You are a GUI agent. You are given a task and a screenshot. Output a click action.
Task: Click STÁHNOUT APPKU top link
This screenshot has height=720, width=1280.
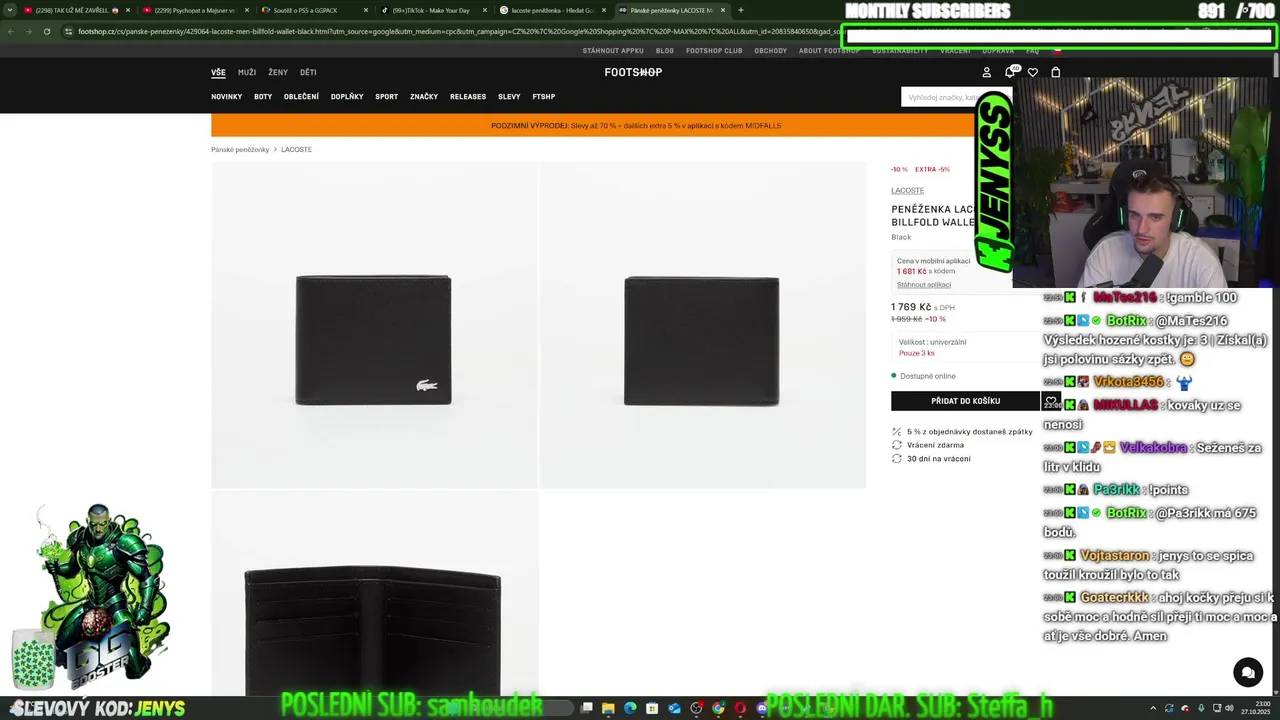(x=613, y=51)
